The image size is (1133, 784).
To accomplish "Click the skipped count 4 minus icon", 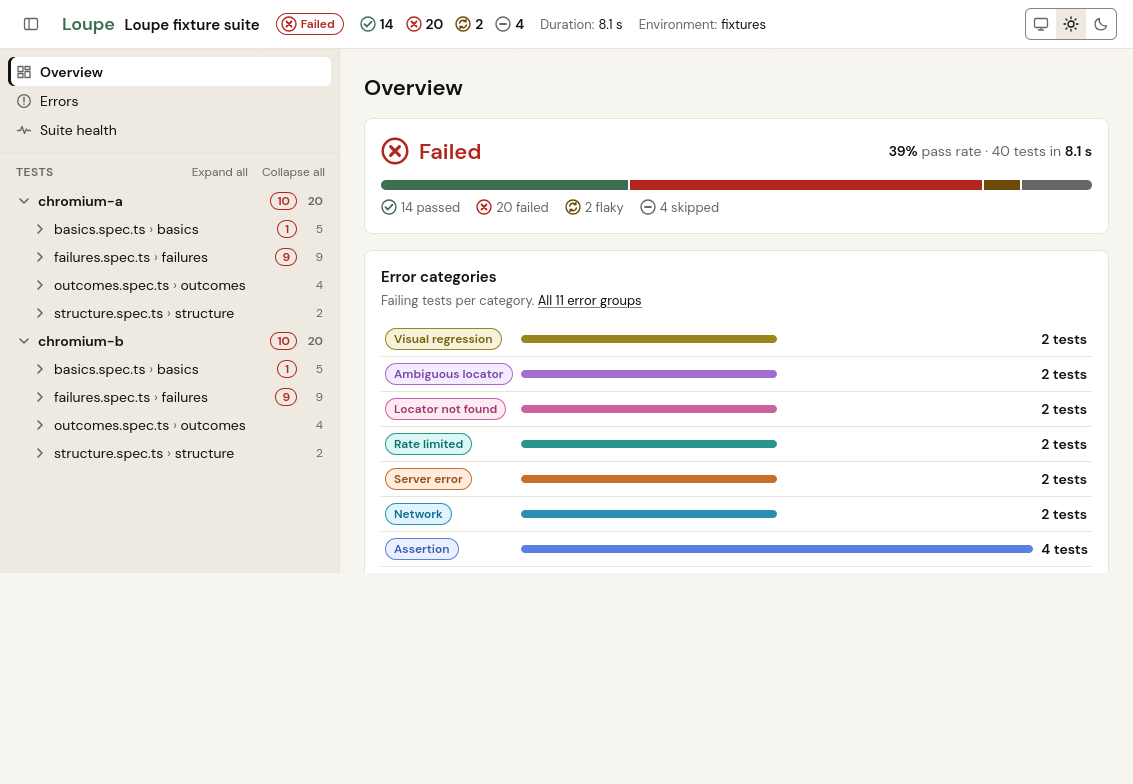I will pyautogui.click(x=503, y=24).
